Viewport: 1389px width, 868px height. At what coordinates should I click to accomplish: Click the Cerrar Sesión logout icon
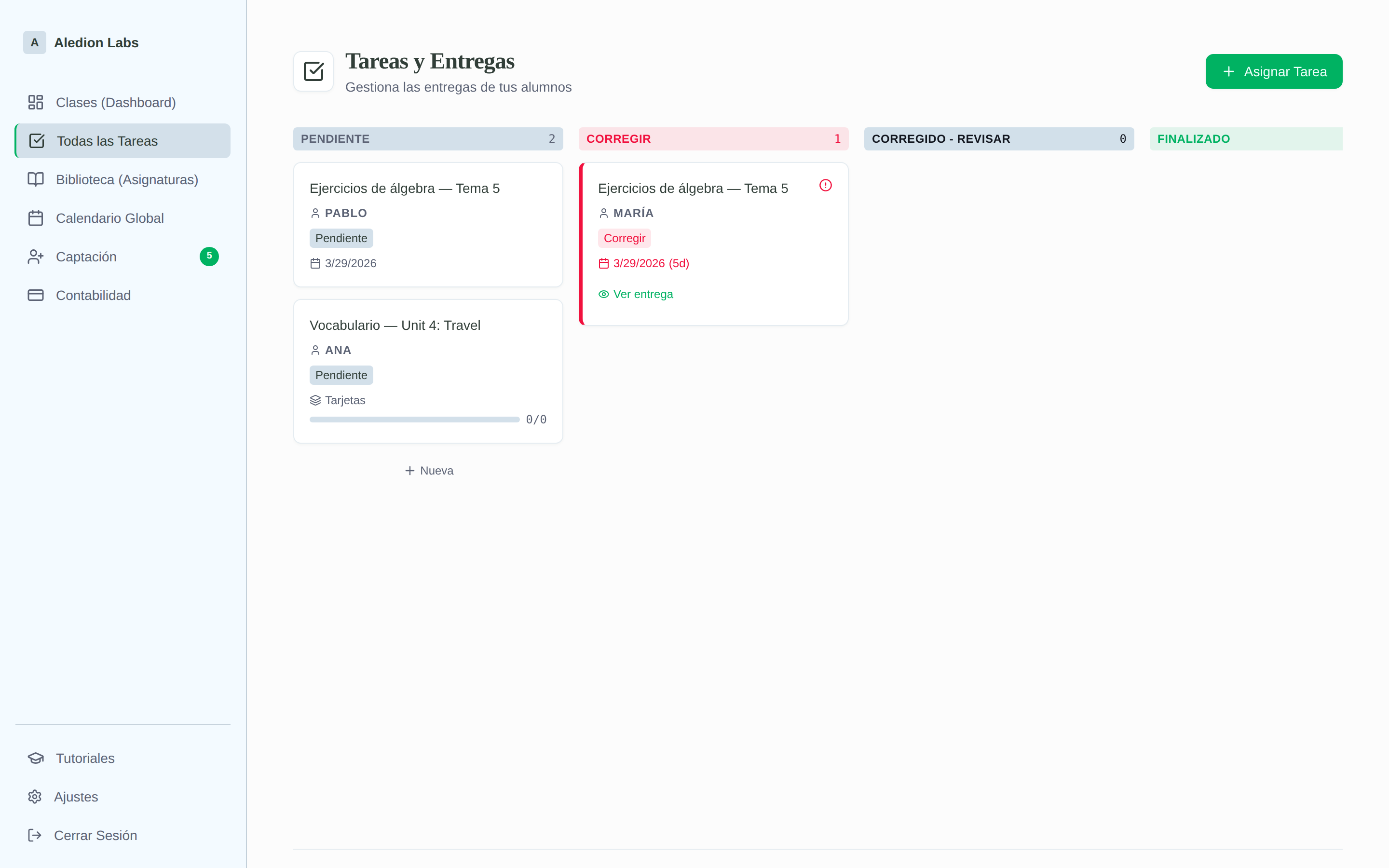pyautogui.click(x=35, y=835)
